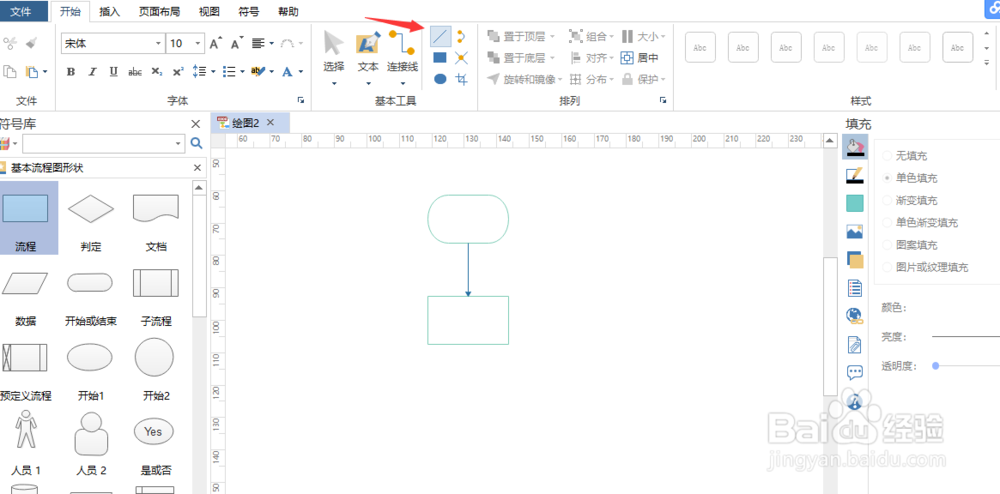Open the 组合 group dropdown
The height and width of the screenshot is (494, 1000).
click(x=612, y=36)
